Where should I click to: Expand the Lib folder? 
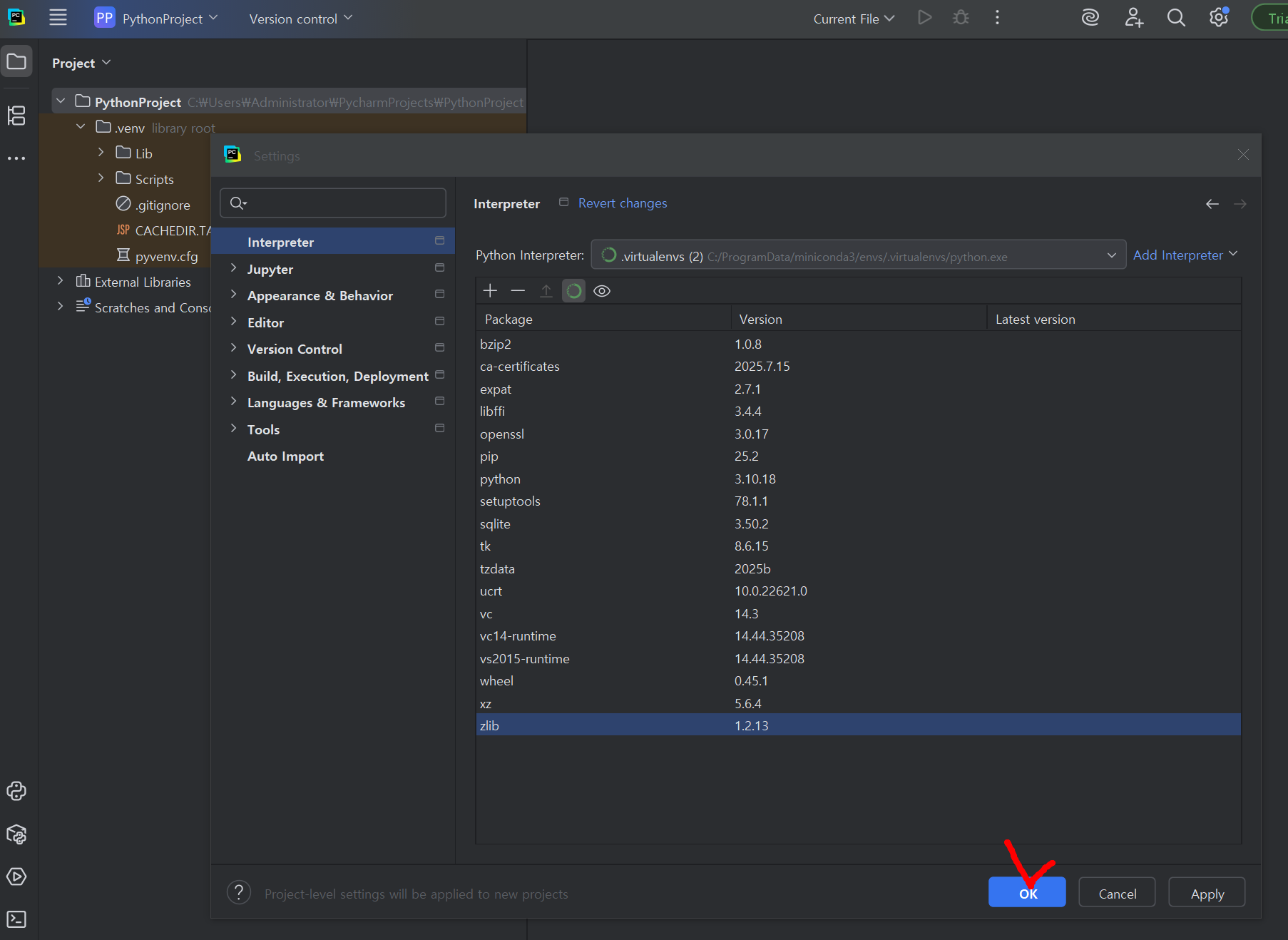pos(101,153)
